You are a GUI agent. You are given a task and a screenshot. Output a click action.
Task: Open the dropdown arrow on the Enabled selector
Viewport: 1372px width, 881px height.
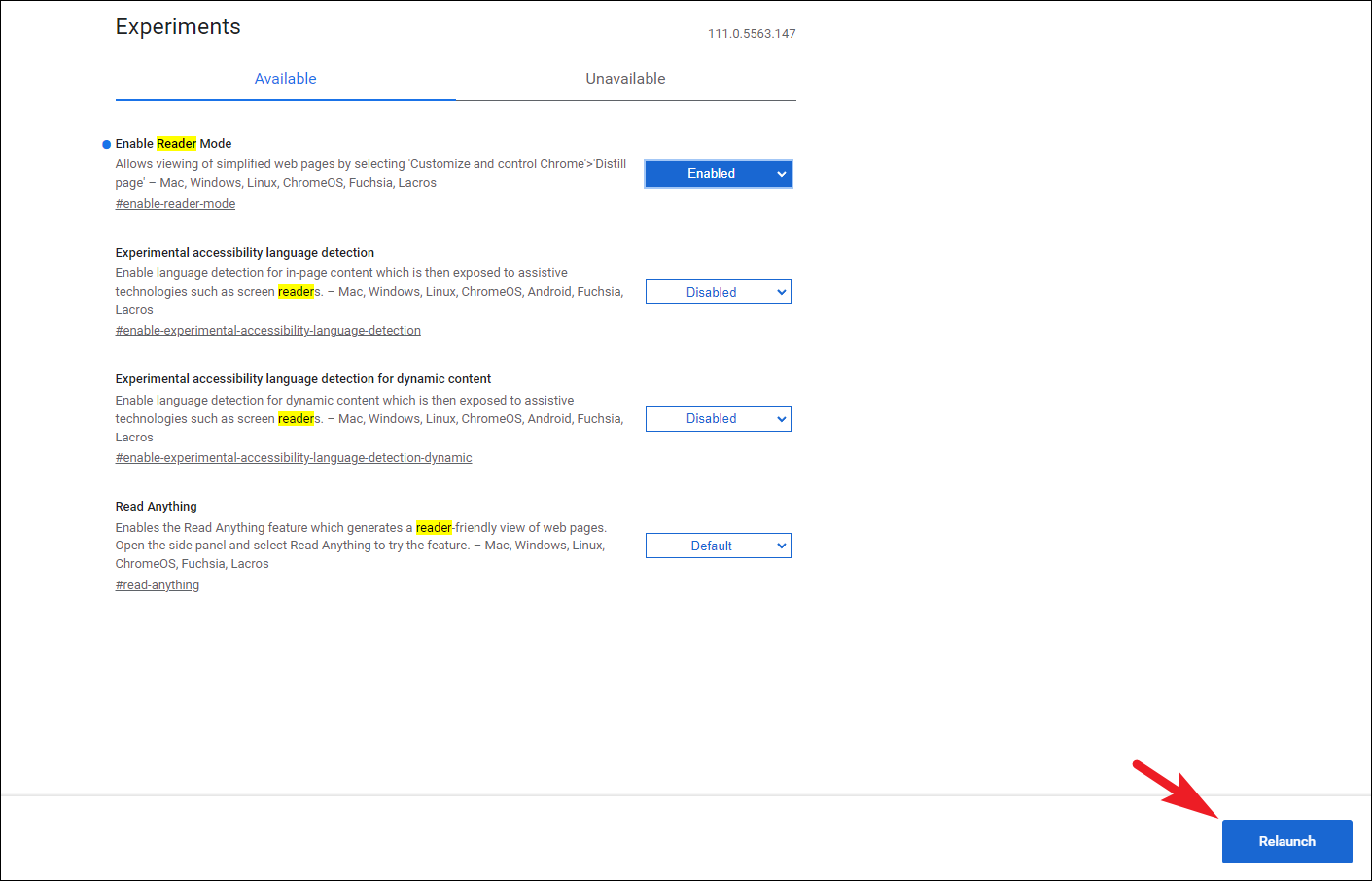781,173
